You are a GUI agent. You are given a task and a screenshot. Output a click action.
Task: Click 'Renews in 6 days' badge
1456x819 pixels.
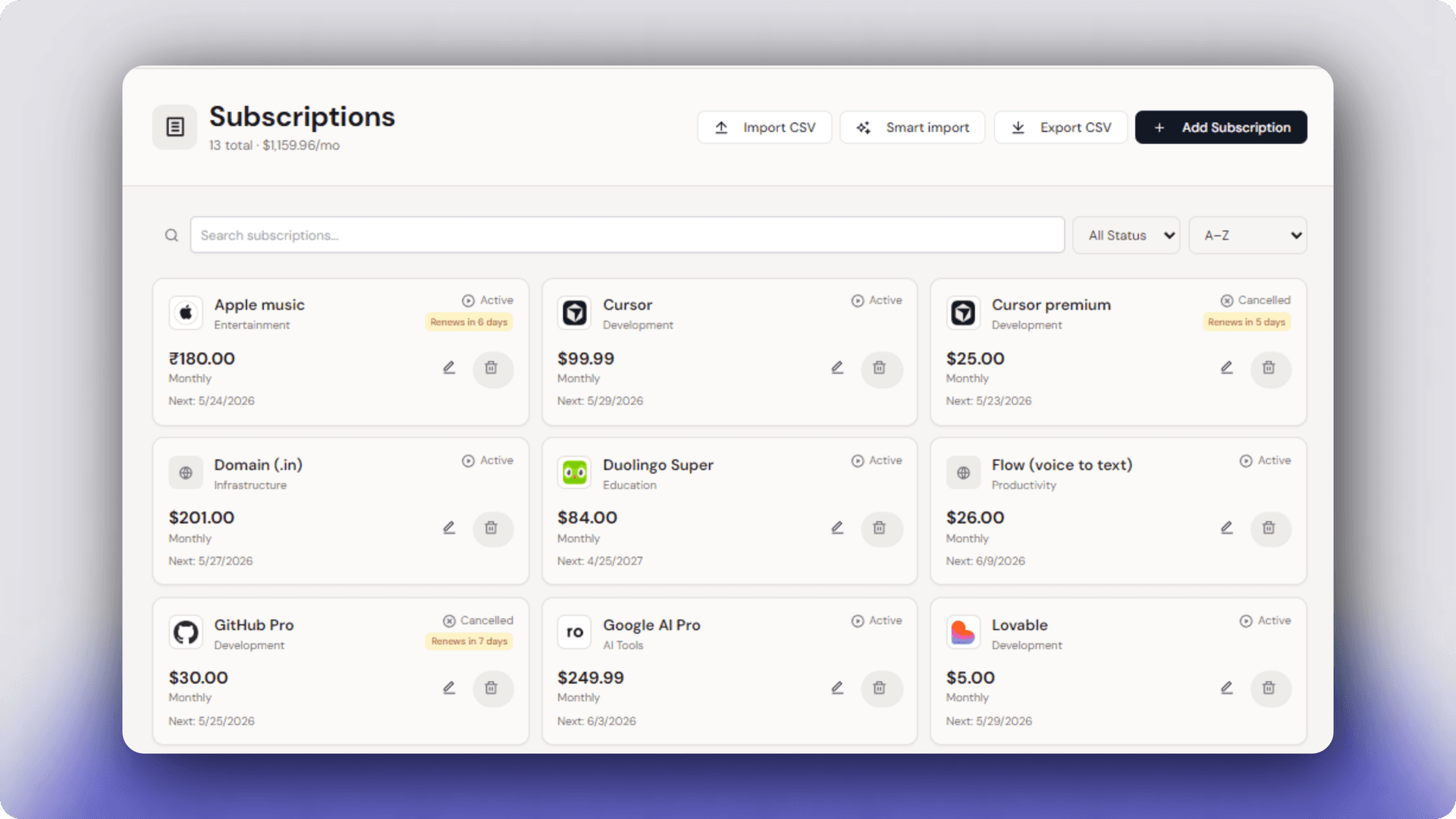pyautogui.click(x=469, y=322)
